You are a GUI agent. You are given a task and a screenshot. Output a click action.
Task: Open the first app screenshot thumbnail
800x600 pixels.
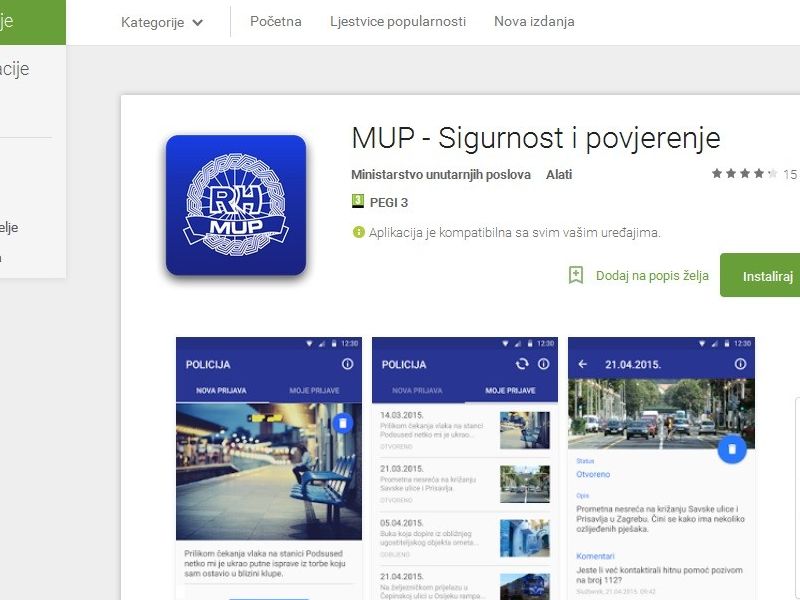[269, 468]
